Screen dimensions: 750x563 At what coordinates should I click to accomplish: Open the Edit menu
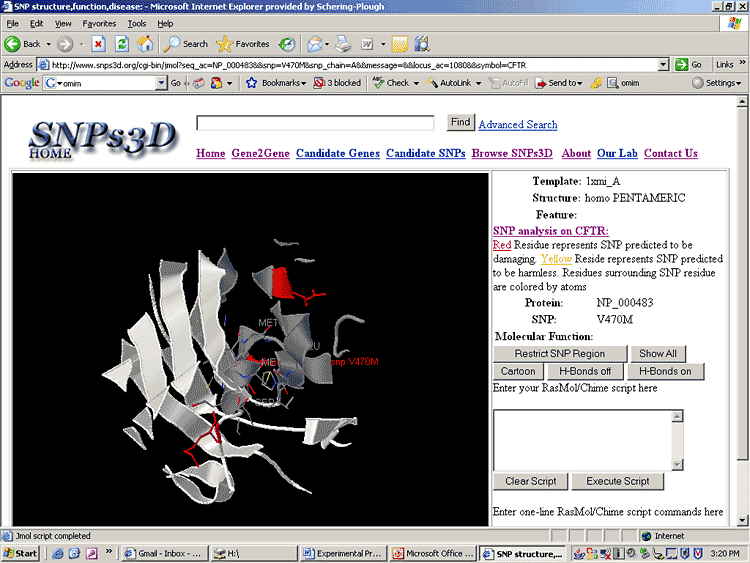pos(36,23)
